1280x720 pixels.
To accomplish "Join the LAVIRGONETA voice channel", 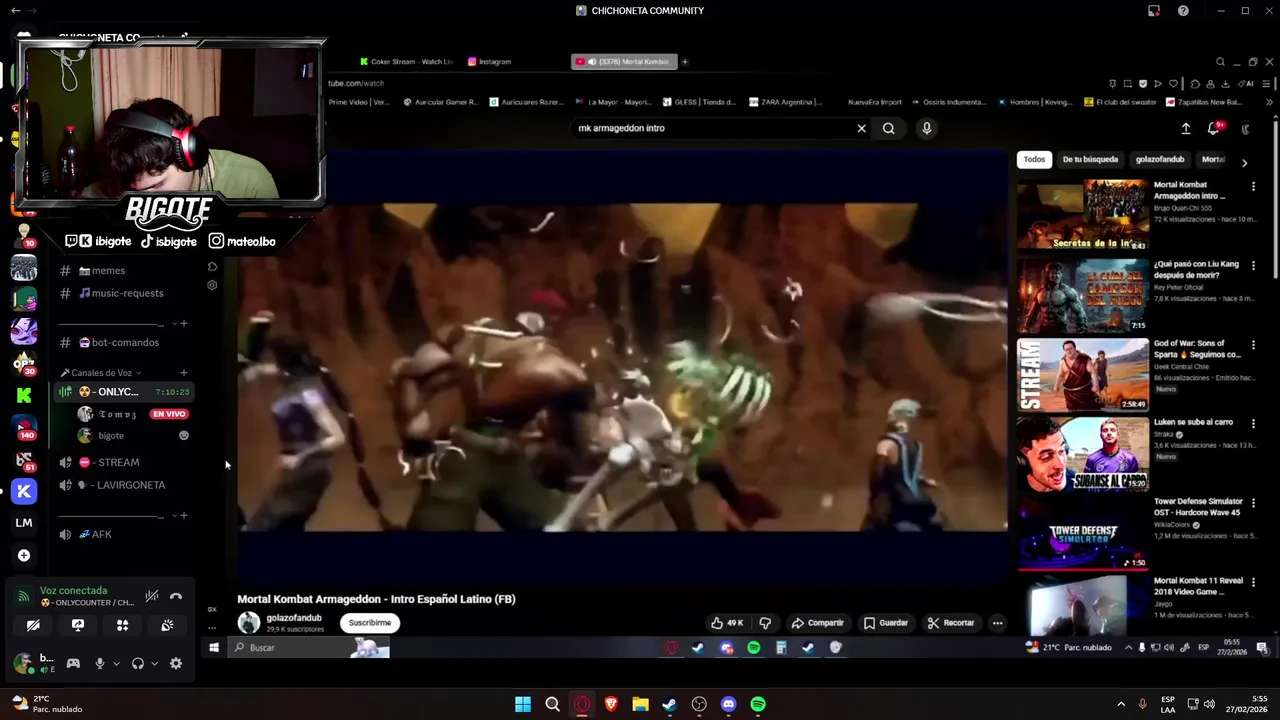I will (x=125, y=485).
